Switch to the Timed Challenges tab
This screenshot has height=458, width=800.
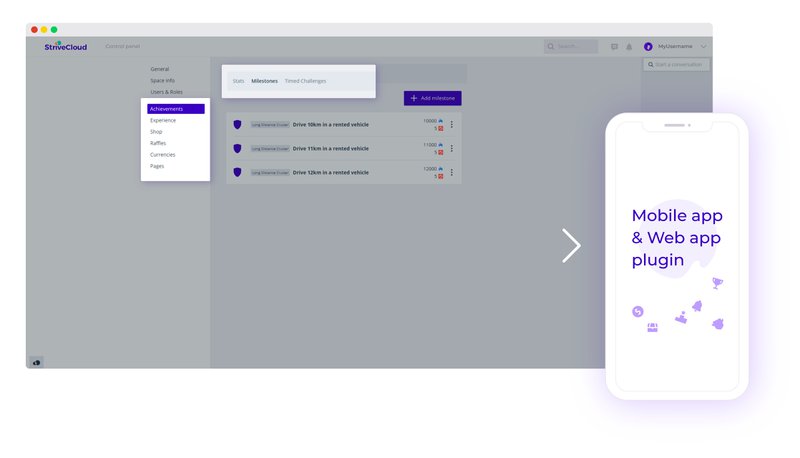coord(305,81)
